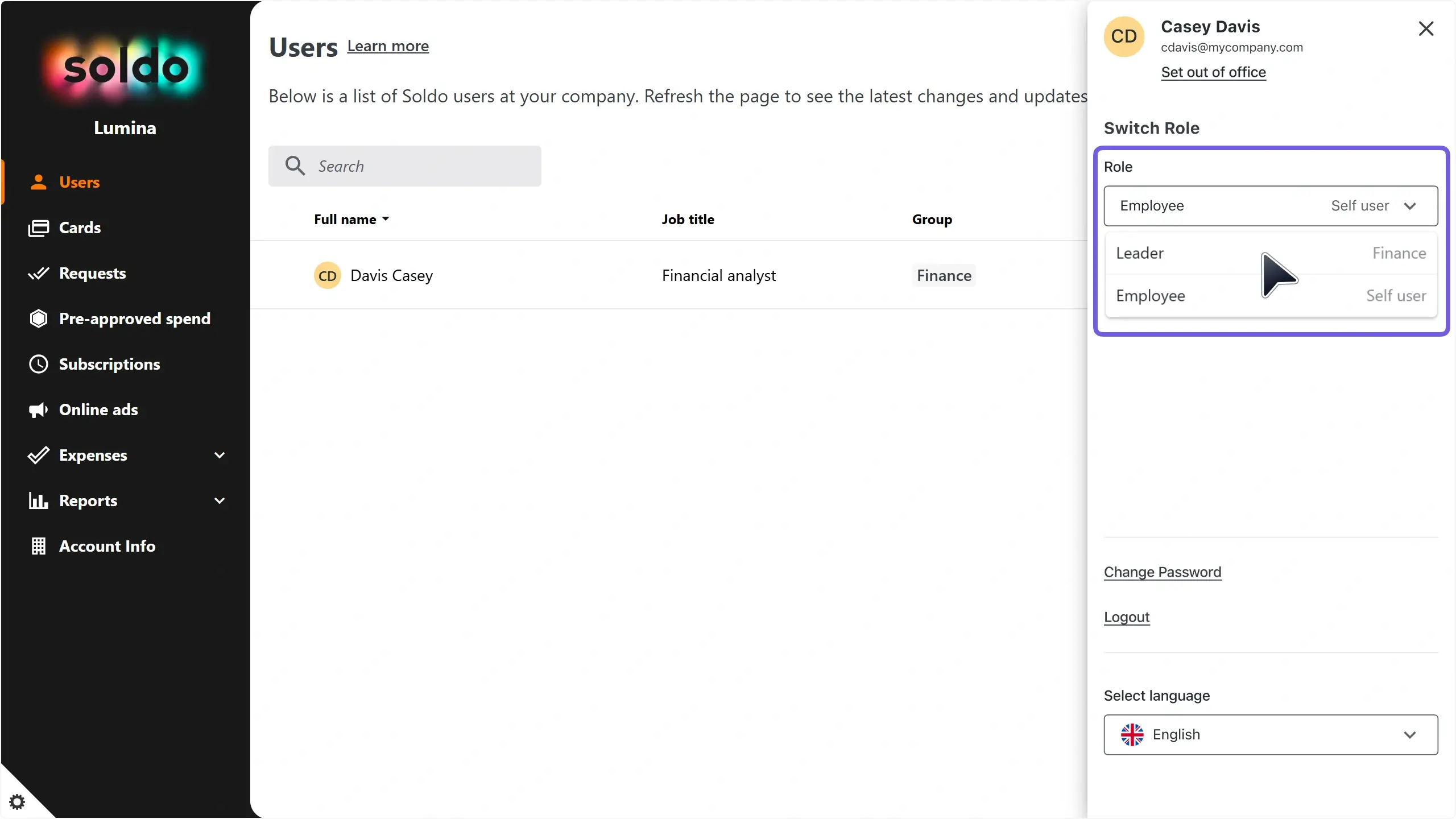The width and height of the screenshot is (1456, 819).
Task: Click the Cards icon in sidebar
Action: click(38, 227)
